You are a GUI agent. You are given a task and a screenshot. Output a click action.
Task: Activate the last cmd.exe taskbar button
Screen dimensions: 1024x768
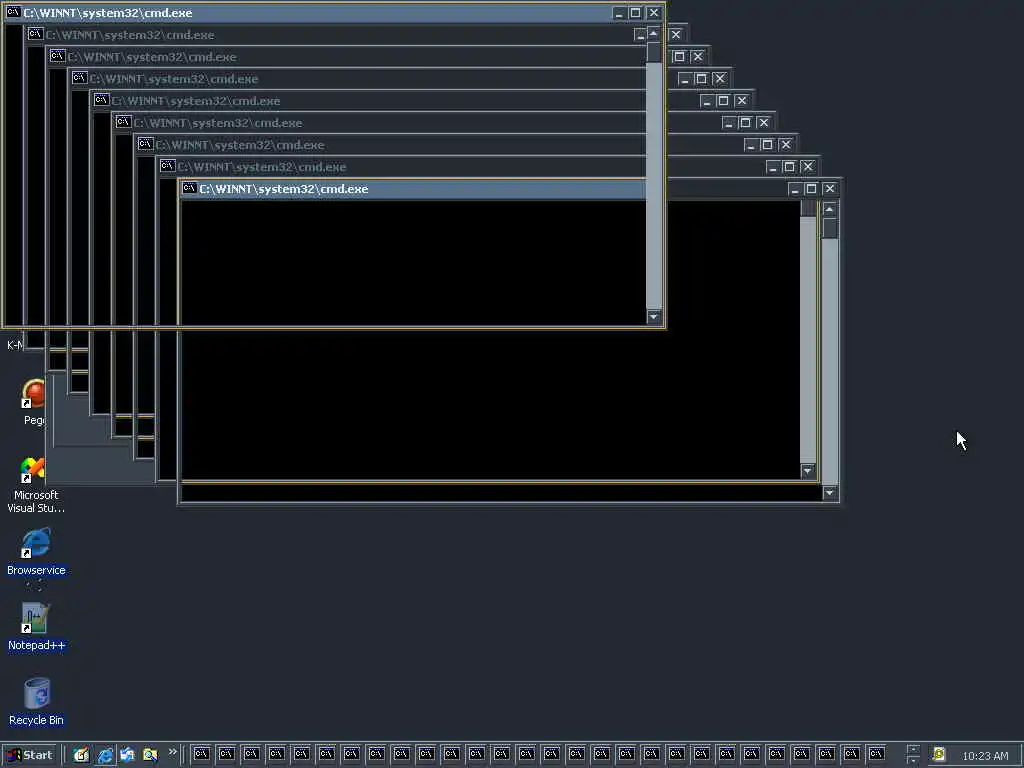click(x=876, y=754)
